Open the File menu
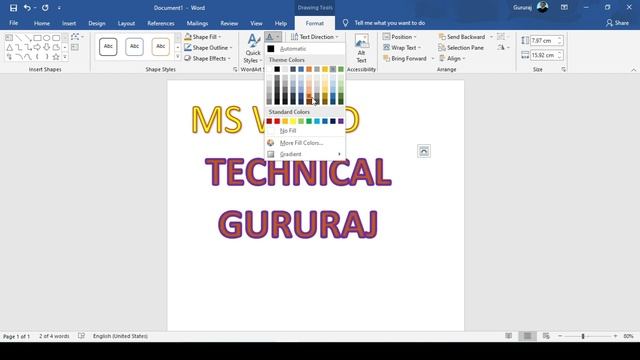Image resolution: width=640 pixels, height=360 pixels. pos(13,23)
